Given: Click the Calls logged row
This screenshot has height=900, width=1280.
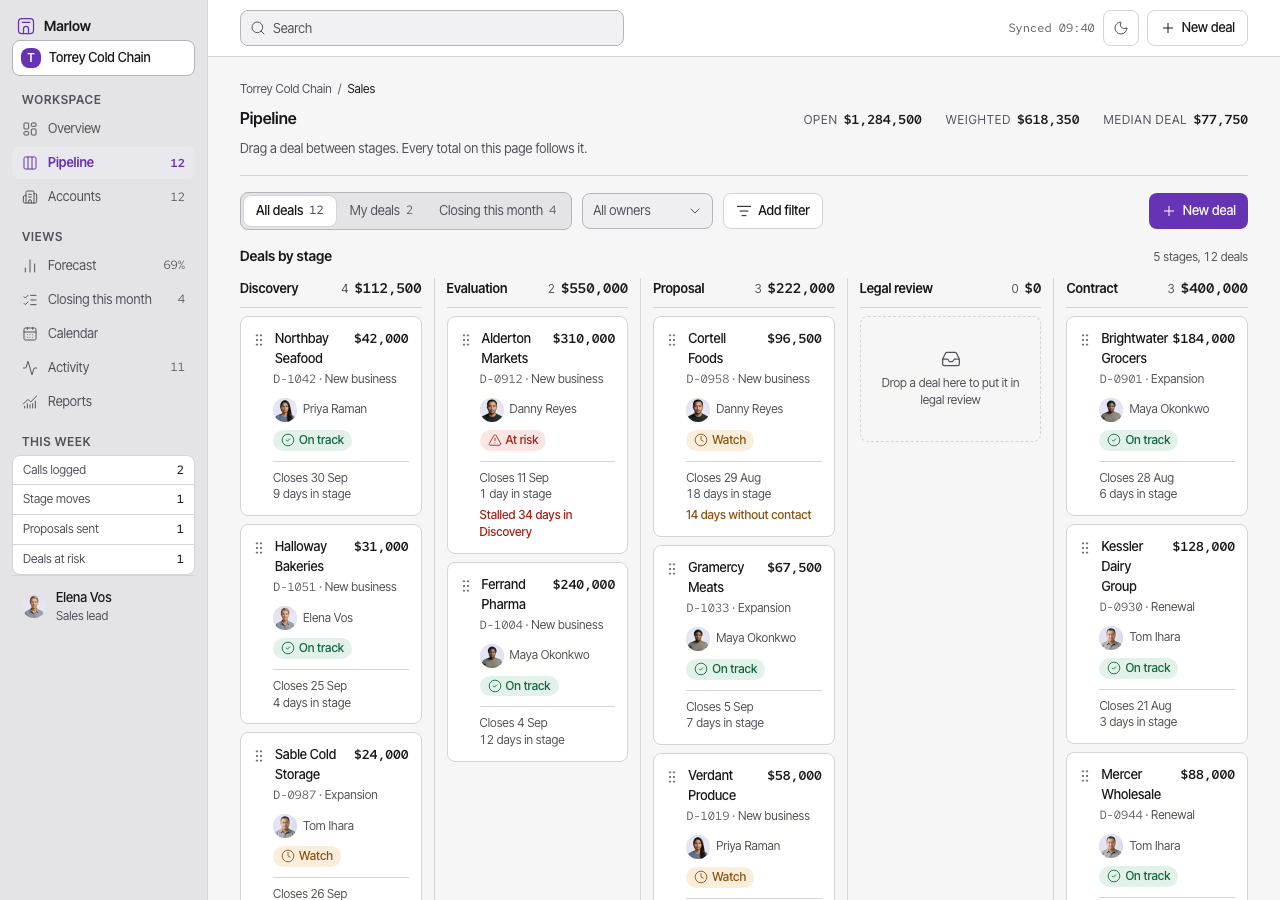Looking at the screenshot, I should click(103, 470).
